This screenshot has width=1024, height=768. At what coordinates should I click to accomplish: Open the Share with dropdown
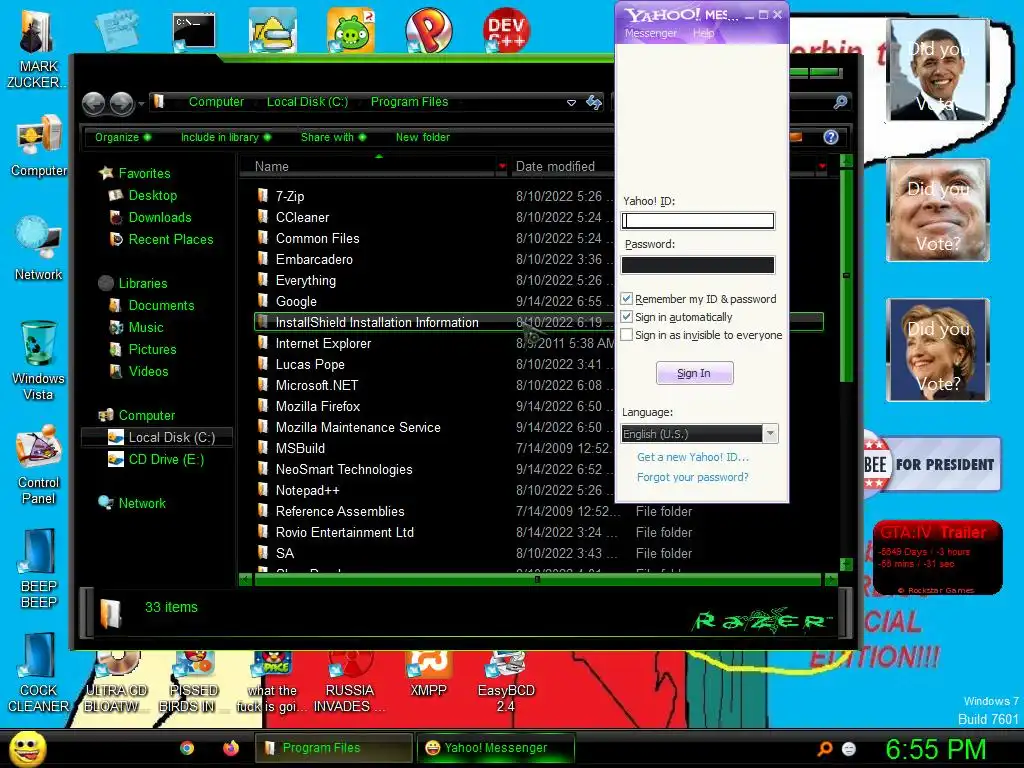(333, 137)
